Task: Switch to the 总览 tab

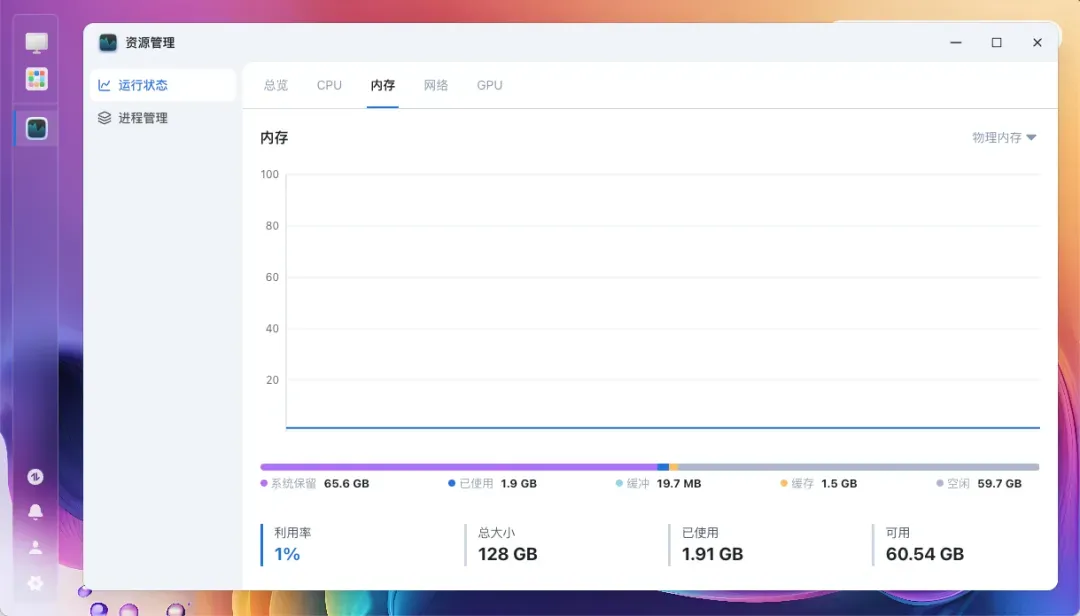Action: coord(276,85)
